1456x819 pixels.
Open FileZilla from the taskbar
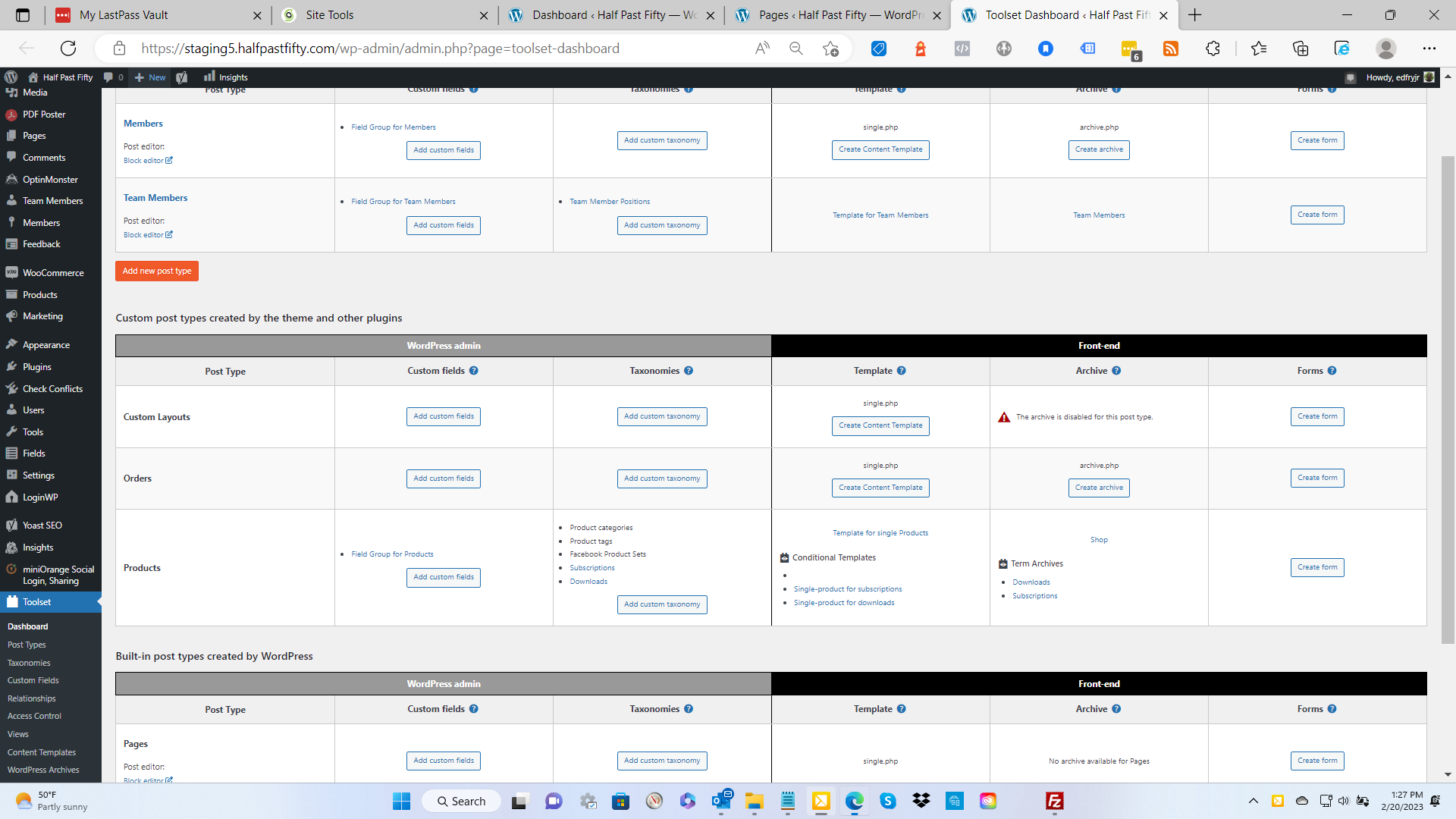[x=1054, y=801]
